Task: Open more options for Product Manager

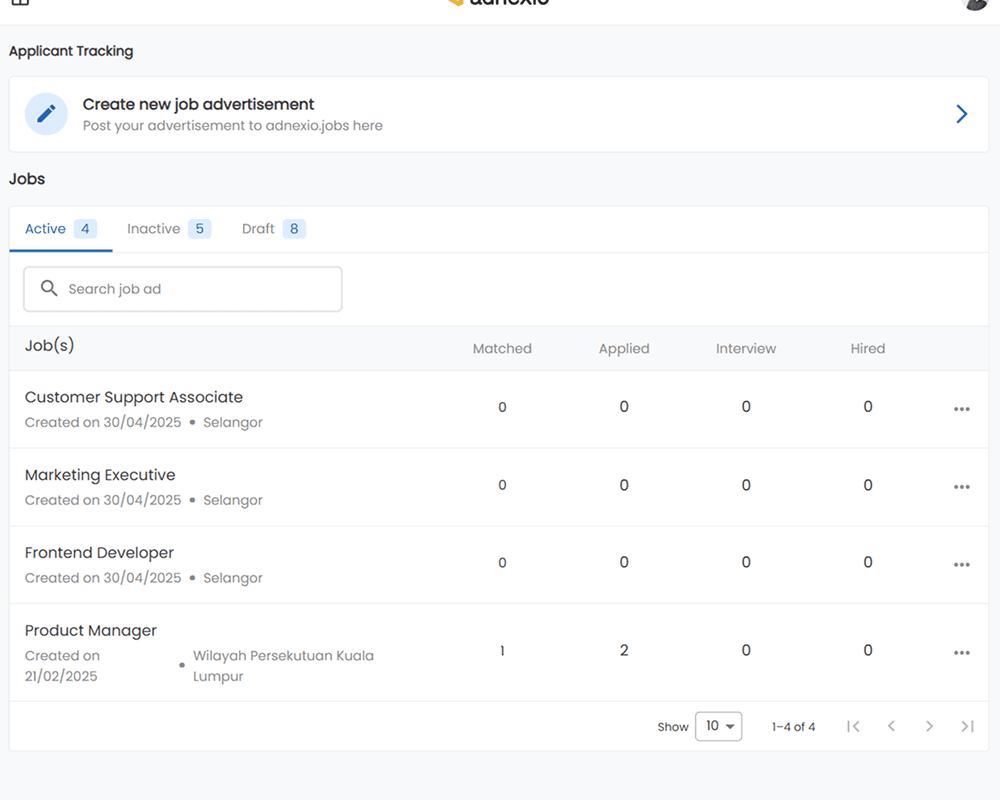Action: [x=961, y=653]
